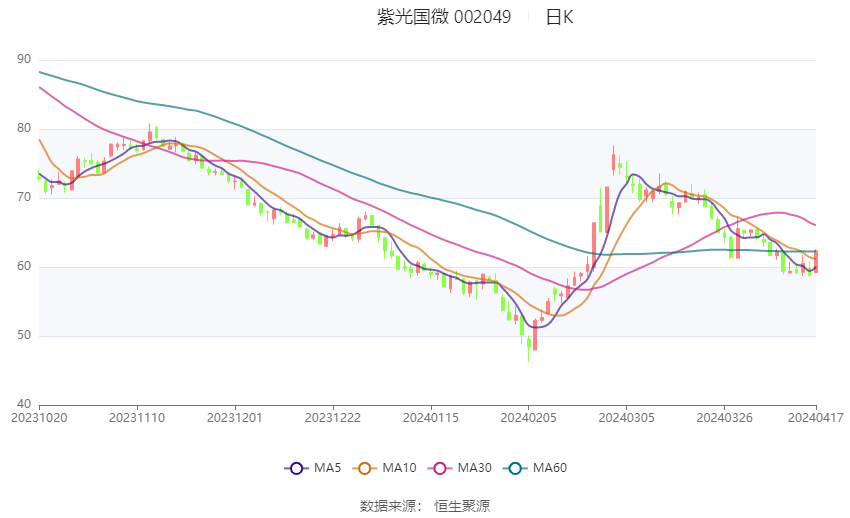Hide the MA30 series via its text label
This screenshot has height=518, width=850.
coord(473,467)
